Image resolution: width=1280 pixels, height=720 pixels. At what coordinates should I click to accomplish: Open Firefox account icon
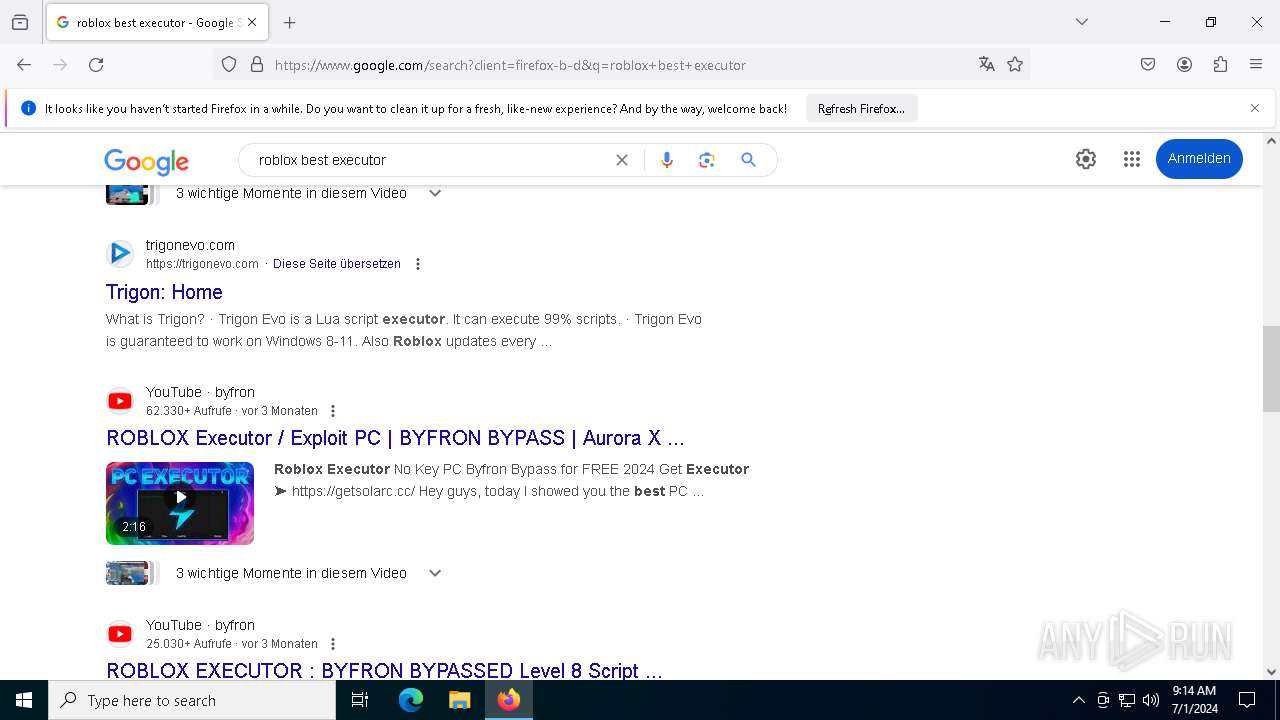click(x=1184, y=64)
